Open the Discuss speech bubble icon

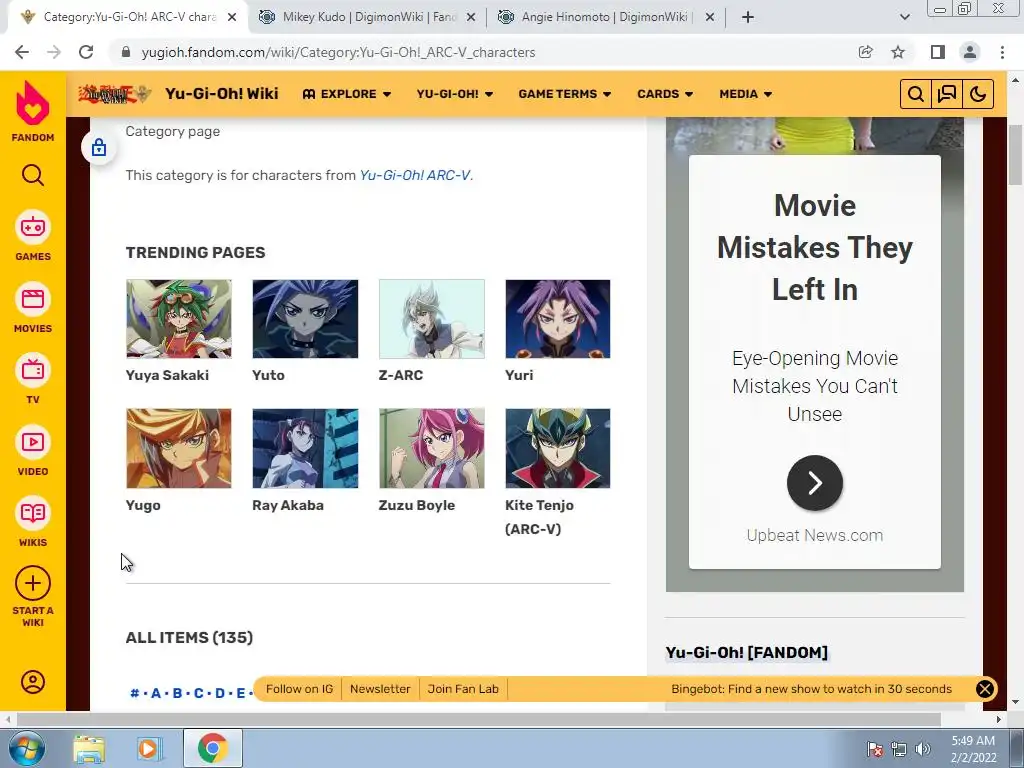pyautogui.click(x=946, y=95)
